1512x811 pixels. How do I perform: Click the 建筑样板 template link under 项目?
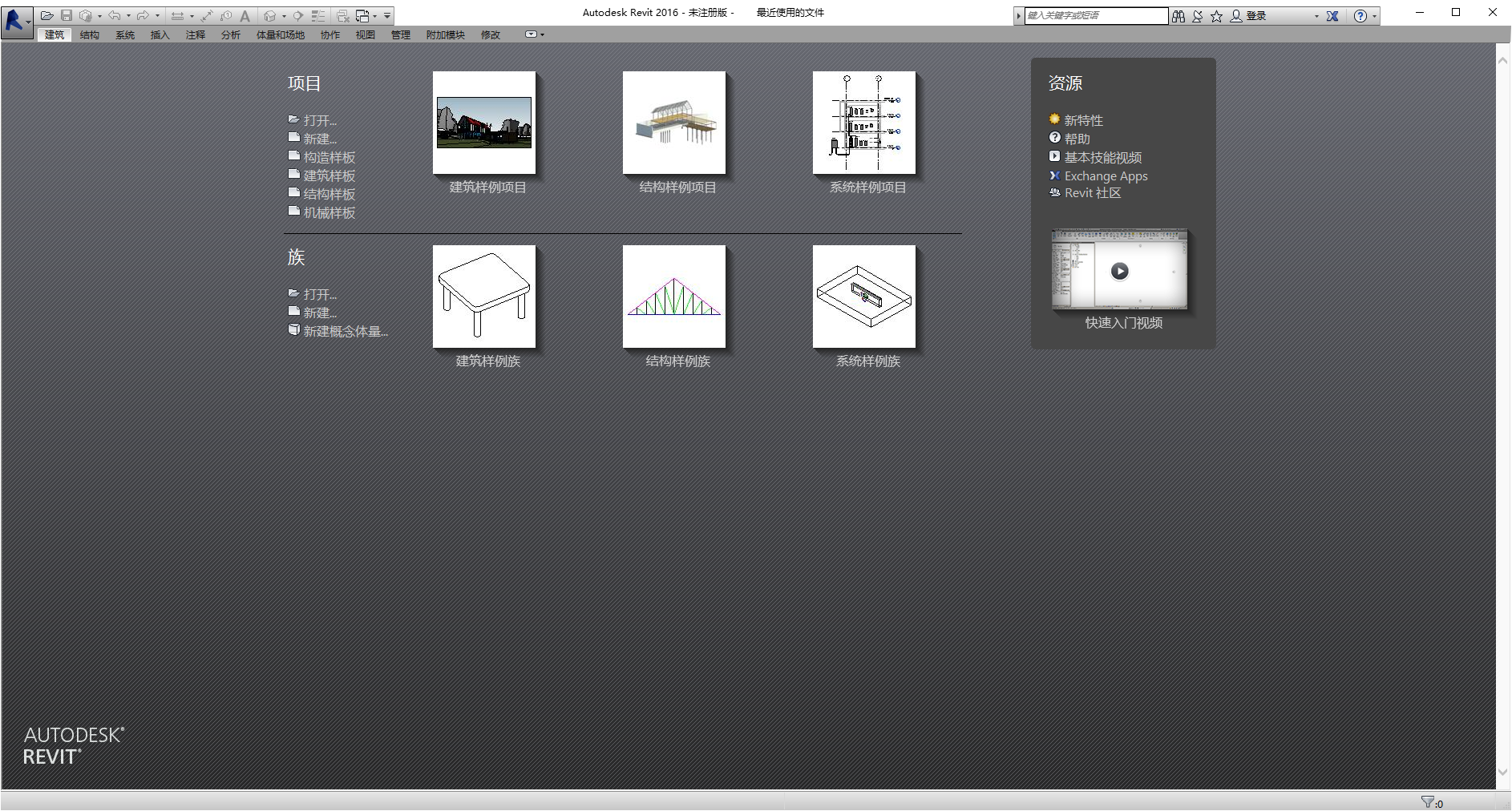[x=329, y=176]
